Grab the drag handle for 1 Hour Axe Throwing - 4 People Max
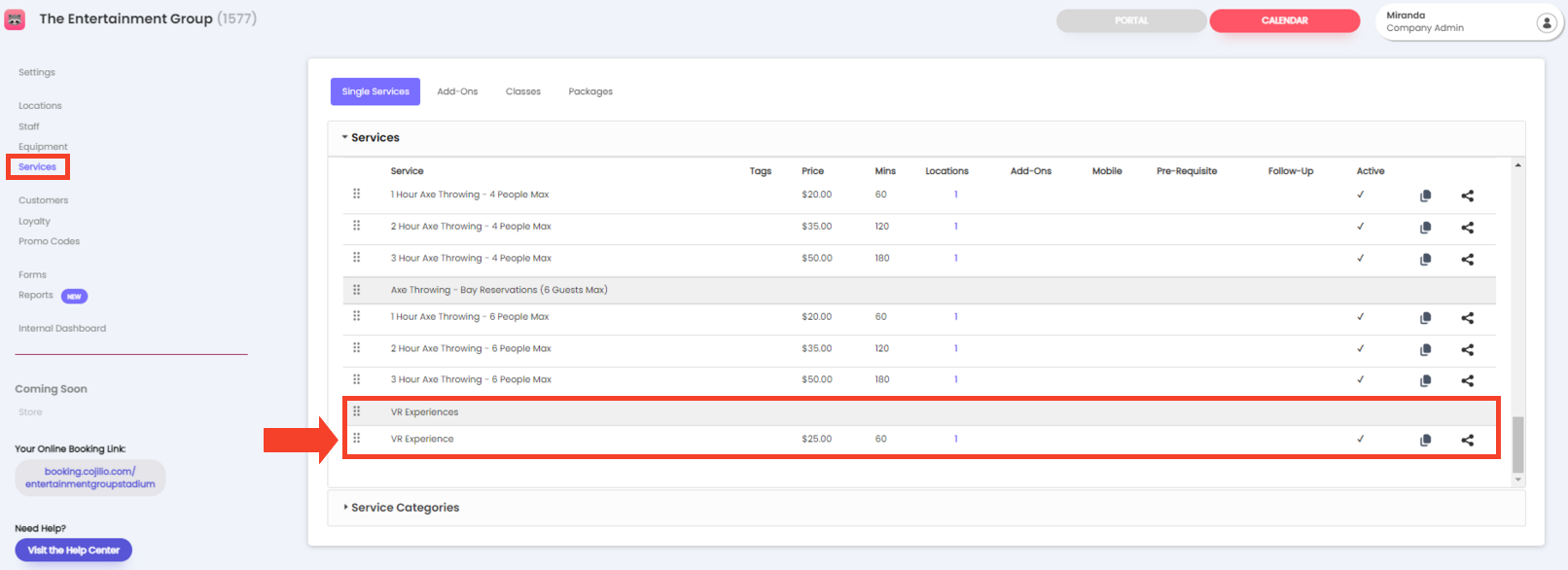 (357, 194)
